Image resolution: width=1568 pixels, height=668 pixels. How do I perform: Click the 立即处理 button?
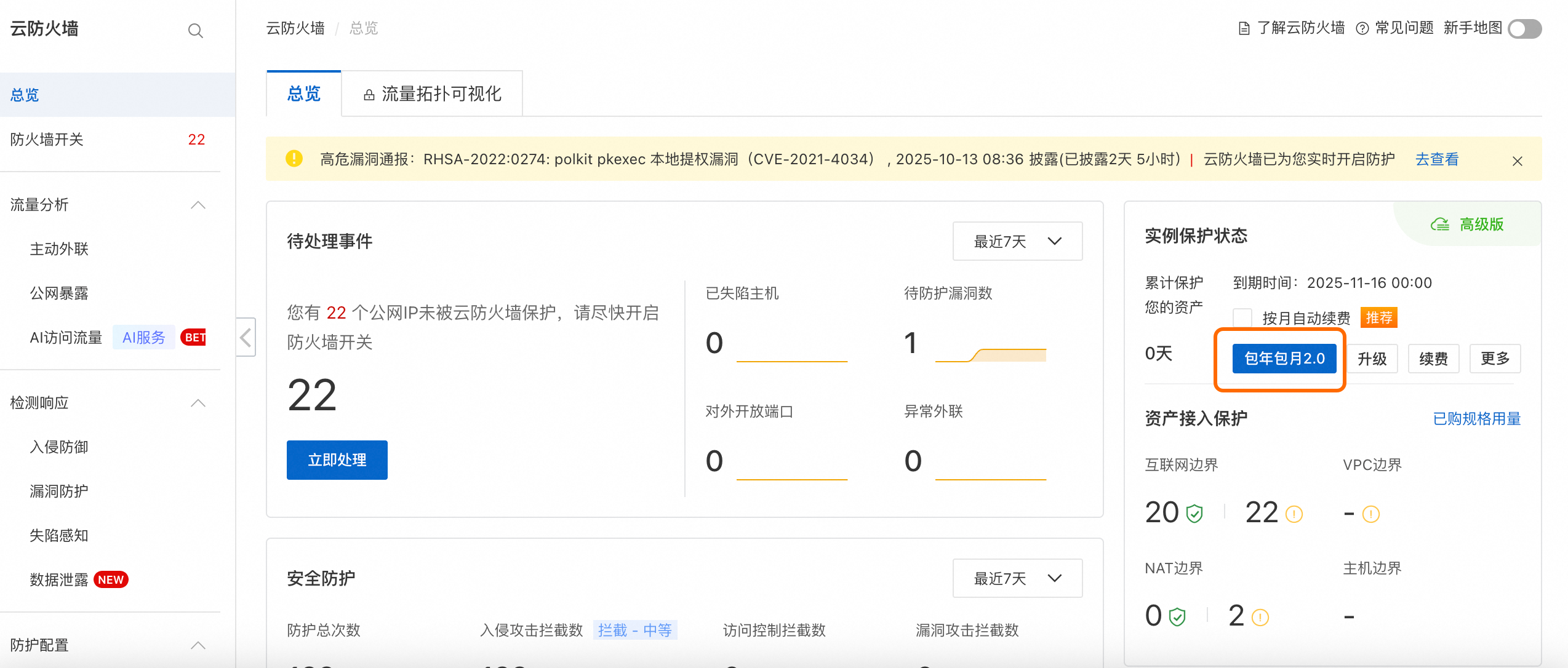[x=337, y=459]
